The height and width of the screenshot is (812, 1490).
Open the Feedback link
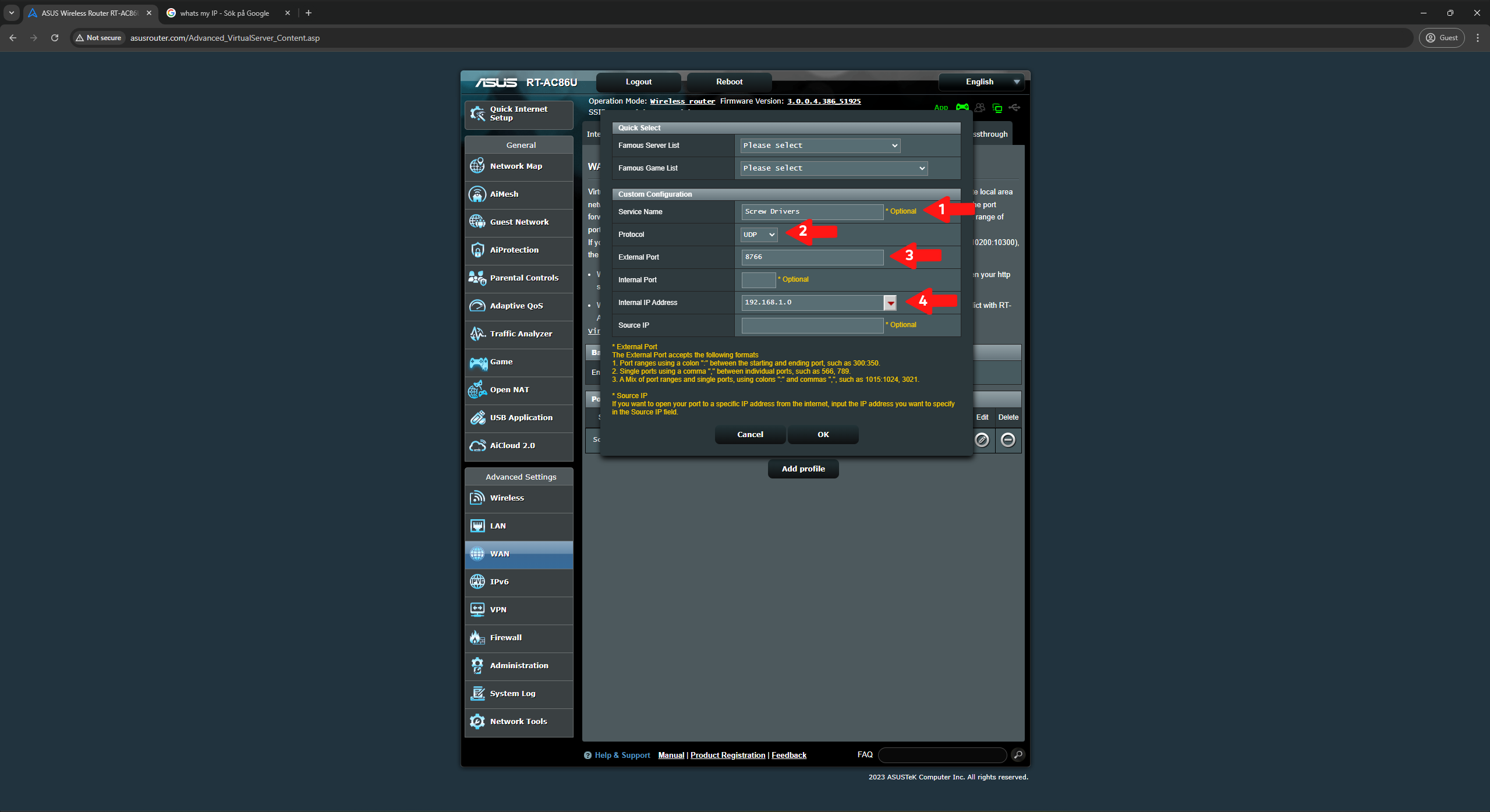click(789, 756)
